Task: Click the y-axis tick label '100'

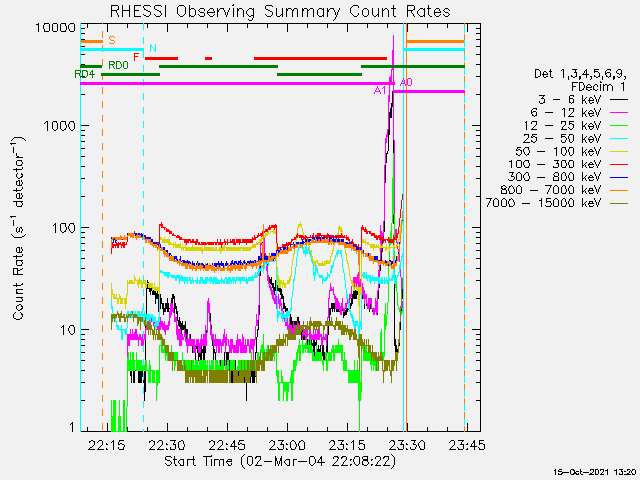Action: pos(64,228)
